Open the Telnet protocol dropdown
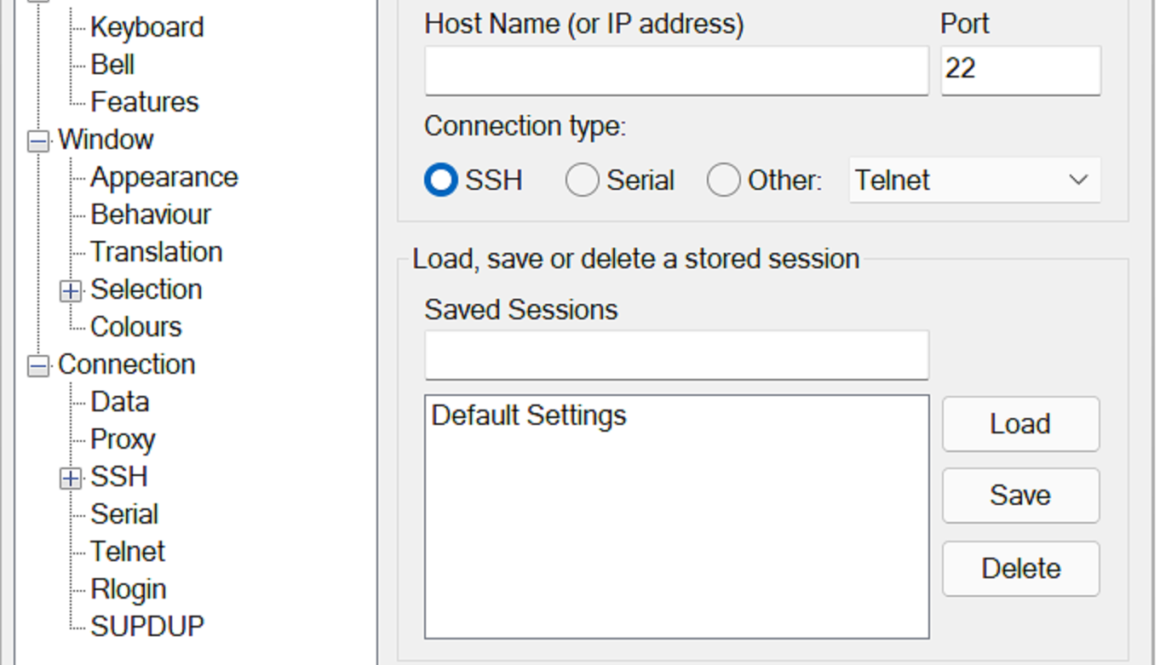 coord(974,181)
